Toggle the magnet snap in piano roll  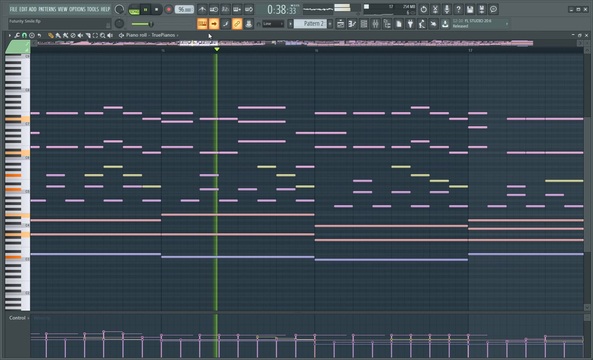coord(24,35)
